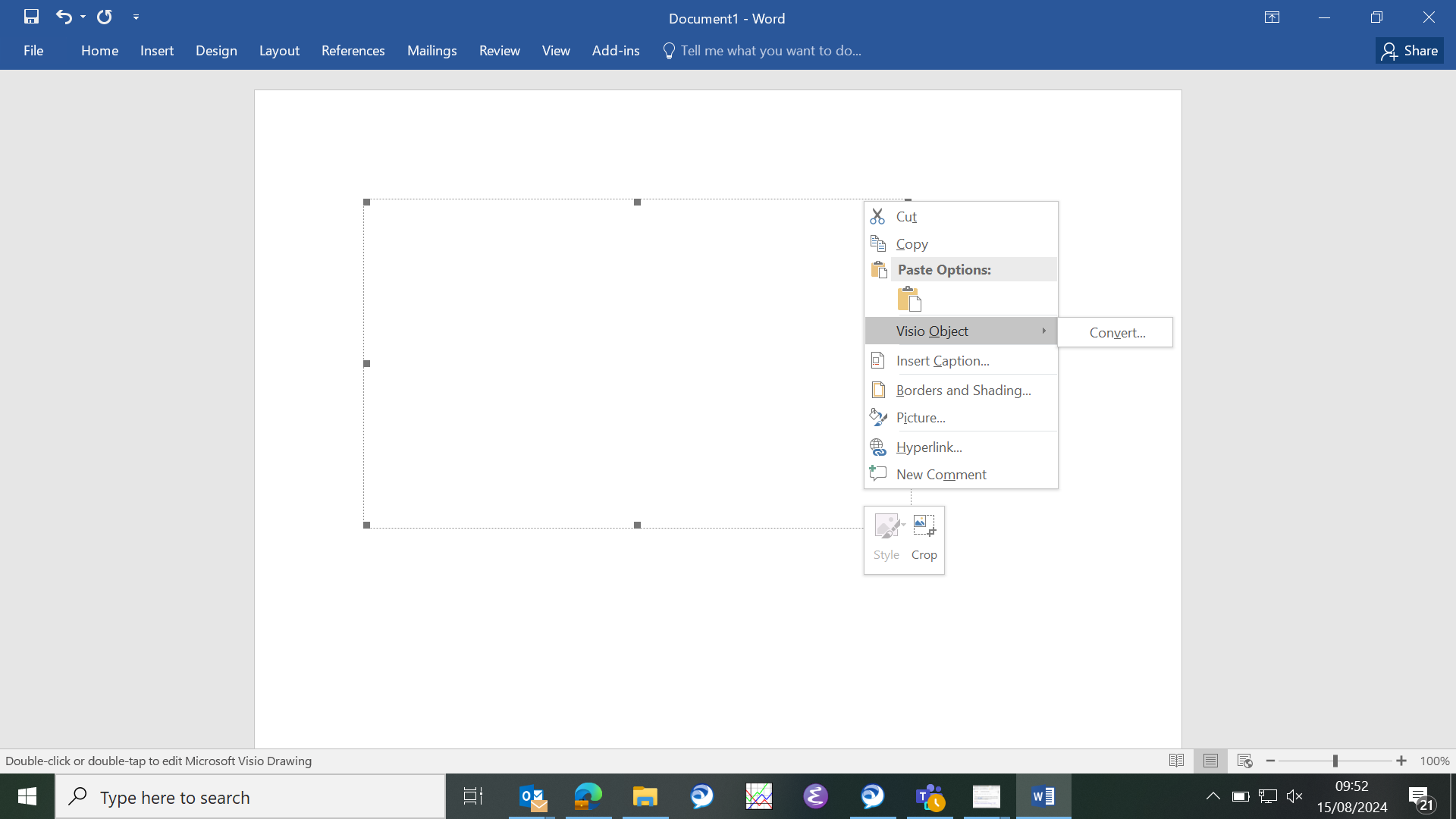This screenshot has width=1456, height=819.
Task: Click the status bar text about Visio Drawing
Action: 158,761
